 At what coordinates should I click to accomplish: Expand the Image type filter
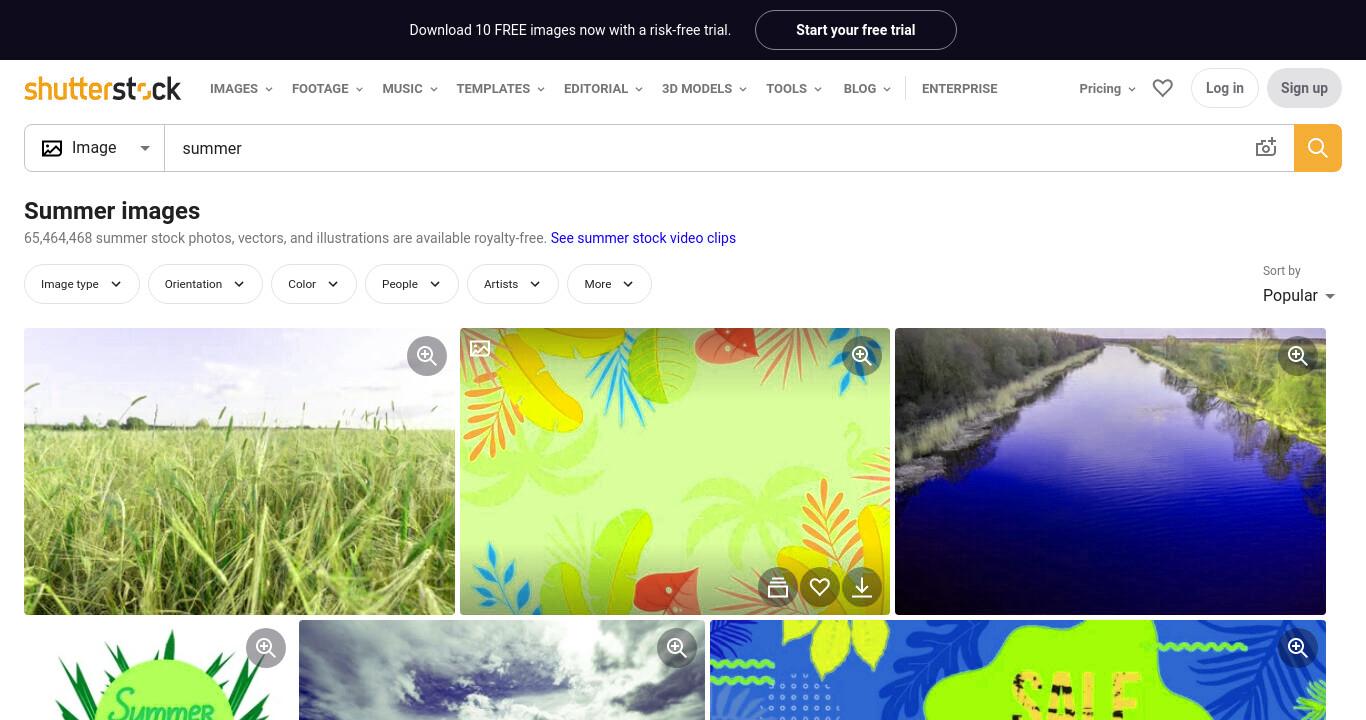pyautogui.click(x=82, y=284)
